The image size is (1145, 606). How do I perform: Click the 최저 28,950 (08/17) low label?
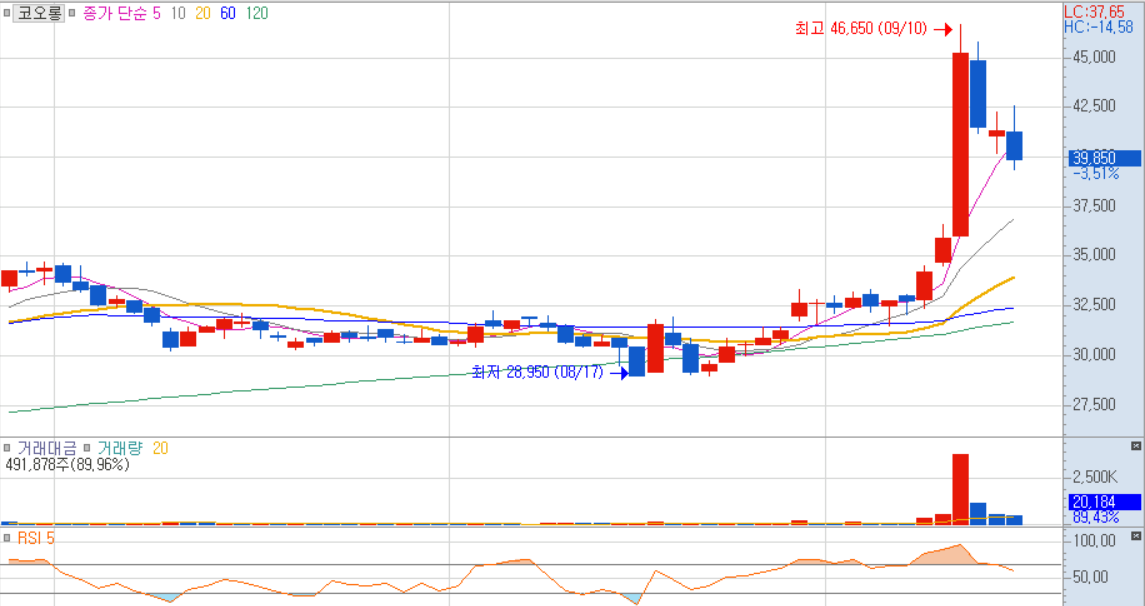(x=538, y=372)
